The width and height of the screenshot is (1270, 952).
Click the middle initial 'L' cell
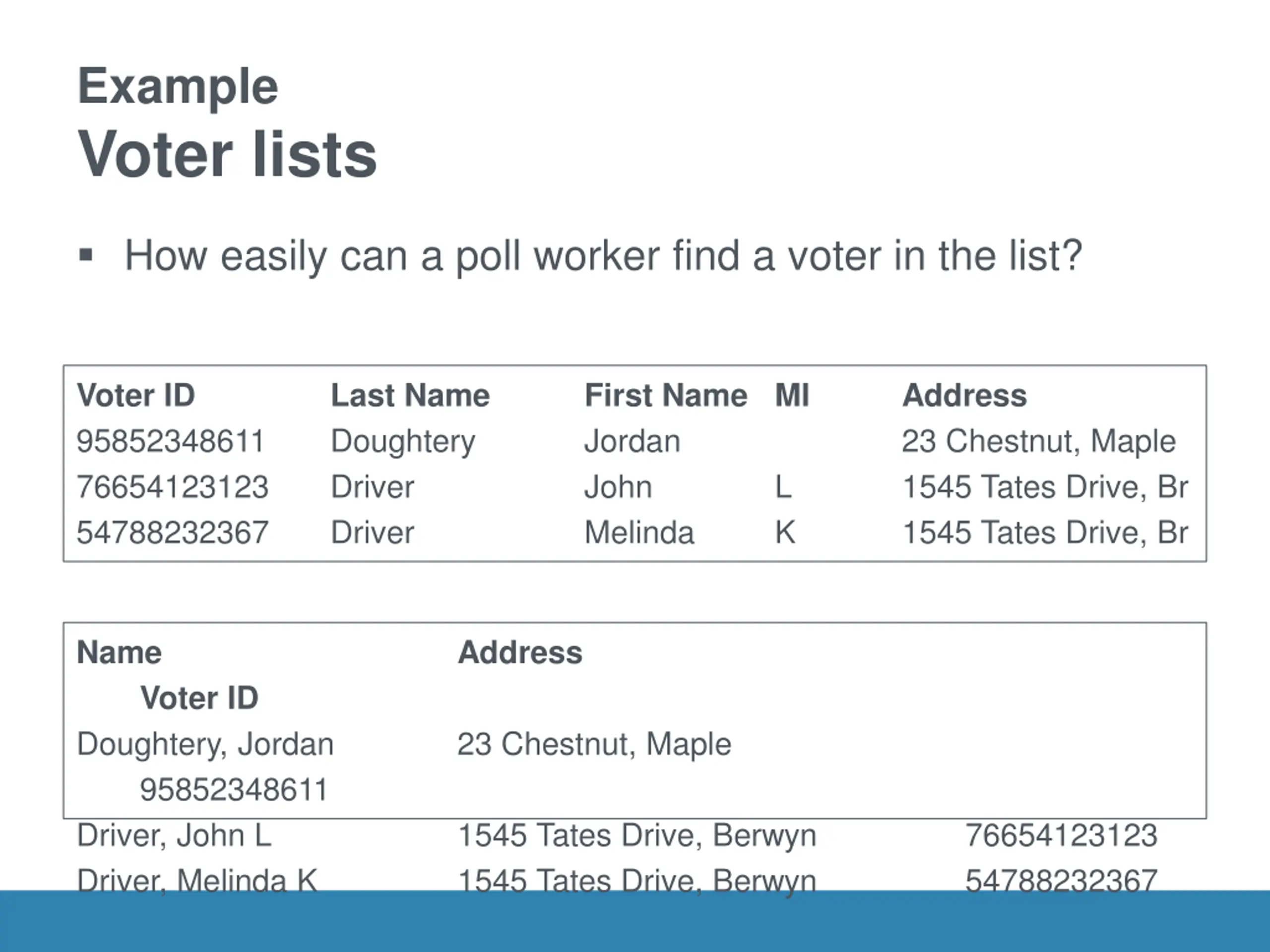click(784, 487)
